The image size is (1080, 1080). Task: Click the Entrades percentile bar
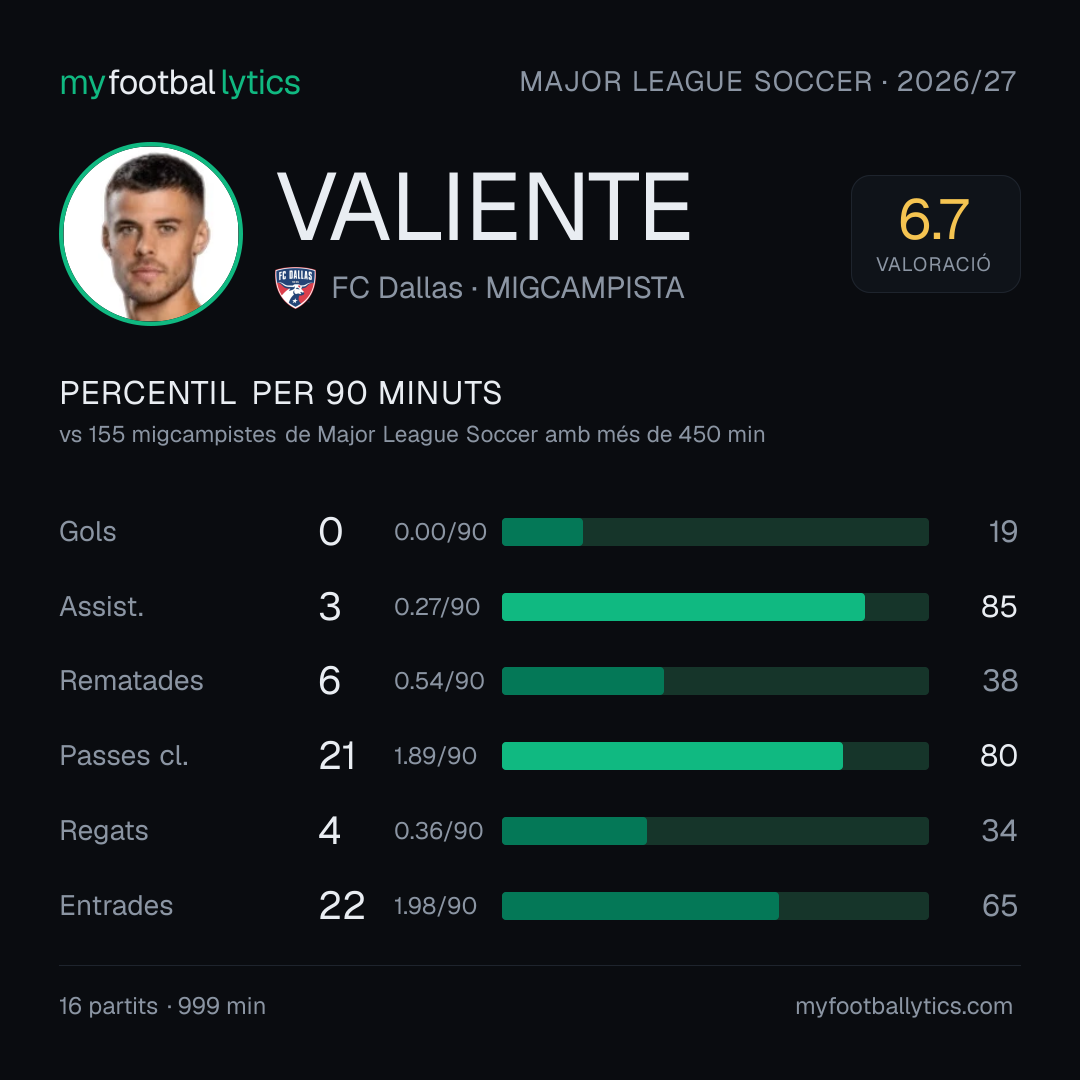click(715, 906)
